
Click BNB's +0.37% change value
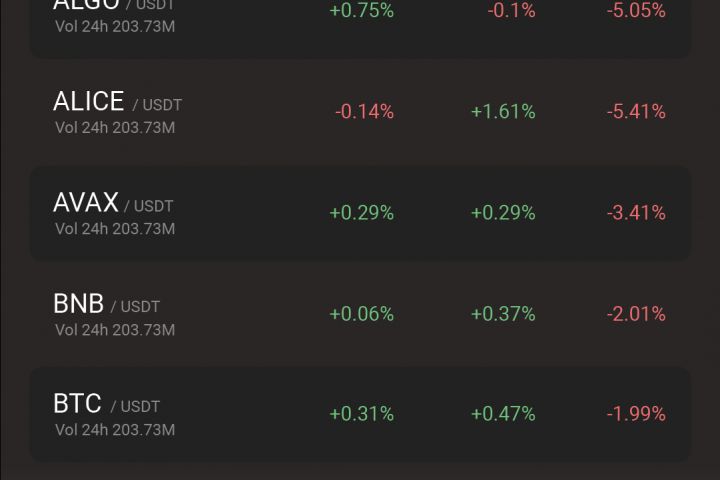(503, 314)
